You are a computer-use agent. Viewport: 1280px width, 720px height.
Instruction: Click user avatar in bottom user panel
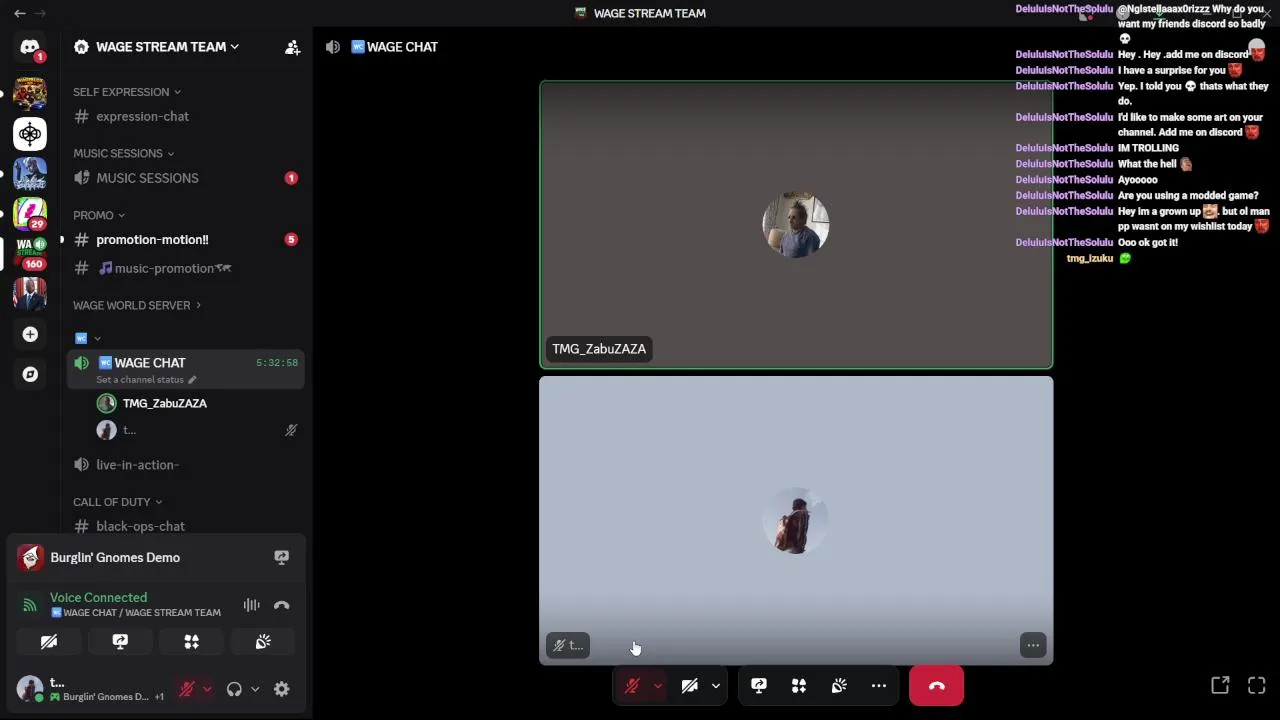click(30, 689)
